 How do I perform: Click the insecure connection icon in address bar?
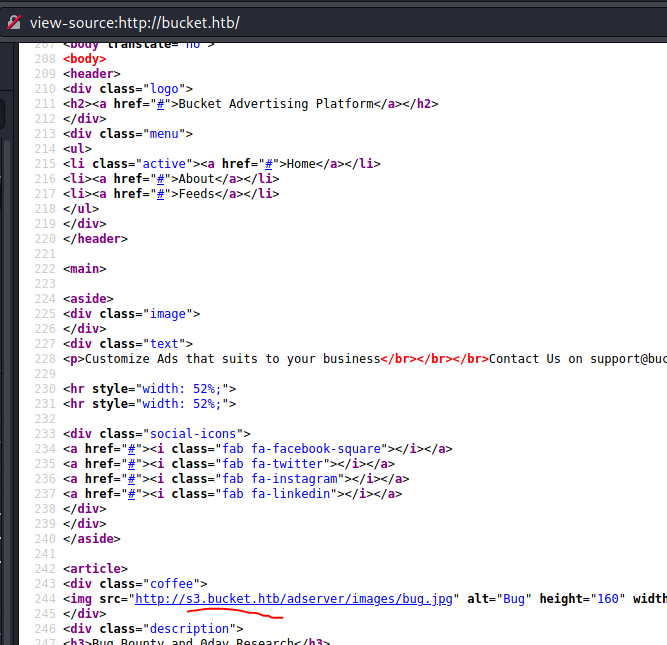[x=13, y=21]
